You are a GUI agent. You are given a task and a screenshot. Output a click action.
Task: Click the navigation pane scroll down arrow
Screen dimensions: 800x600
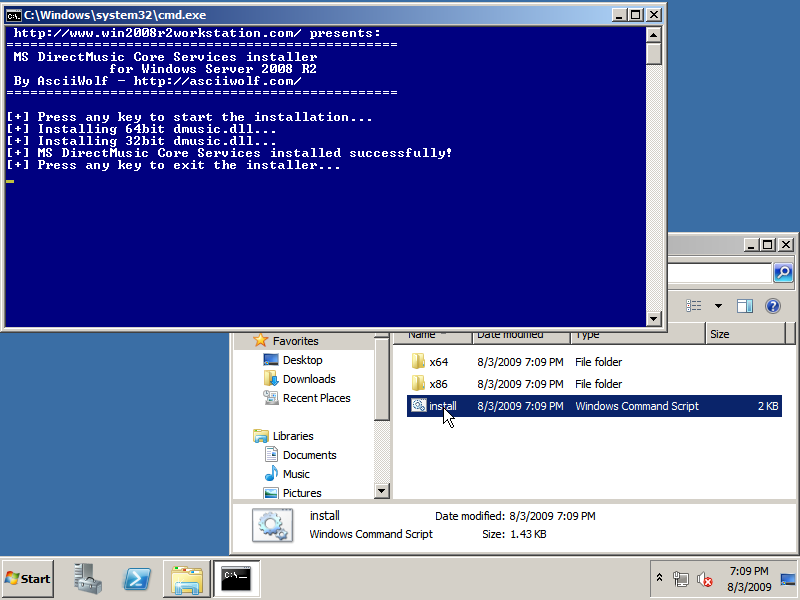[382, 491]
